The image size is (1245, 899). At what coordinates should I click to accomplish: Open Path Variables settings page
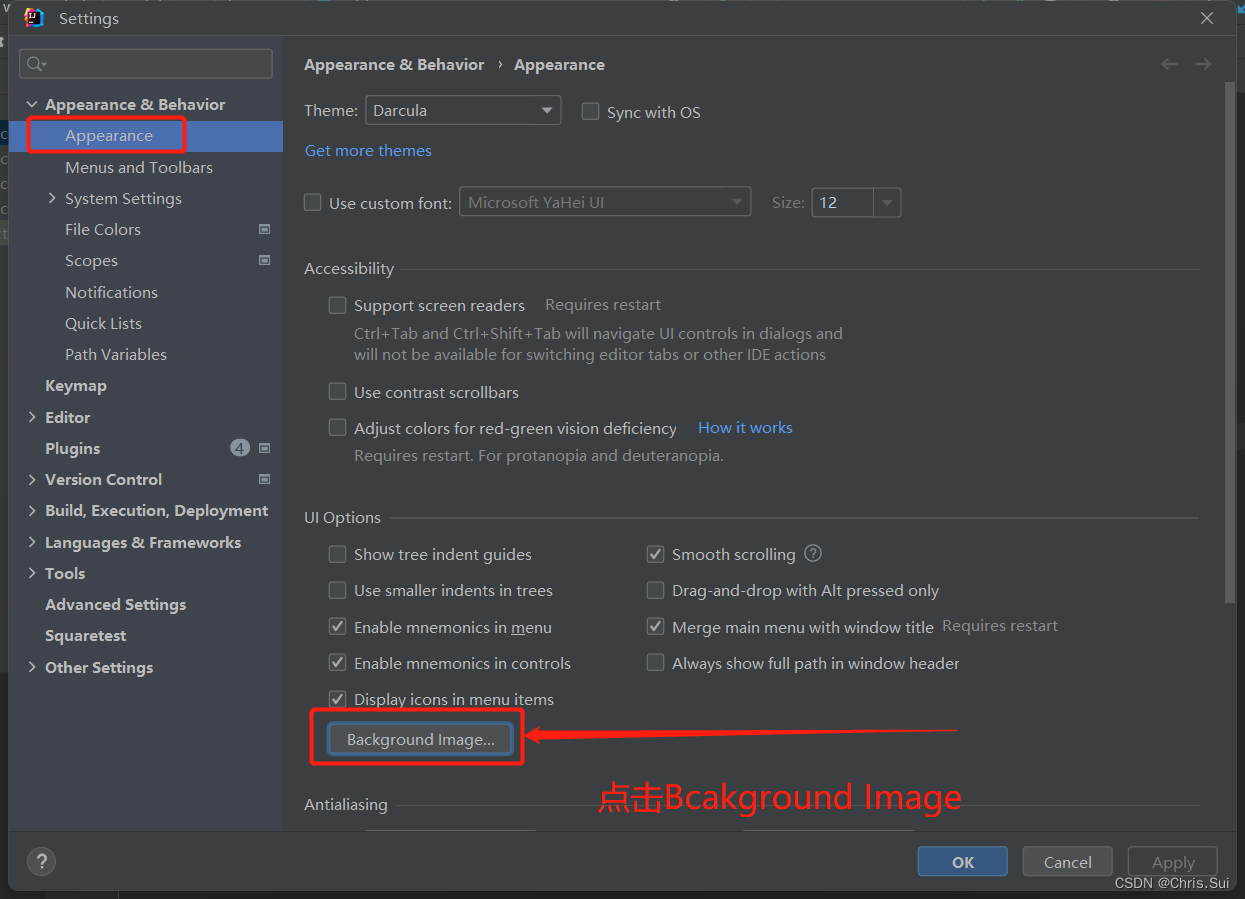pos(116,354)
